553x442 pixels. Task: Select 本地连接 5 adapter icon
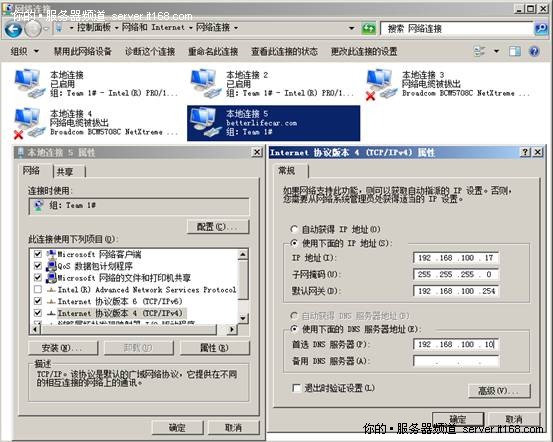coord(206,122)
